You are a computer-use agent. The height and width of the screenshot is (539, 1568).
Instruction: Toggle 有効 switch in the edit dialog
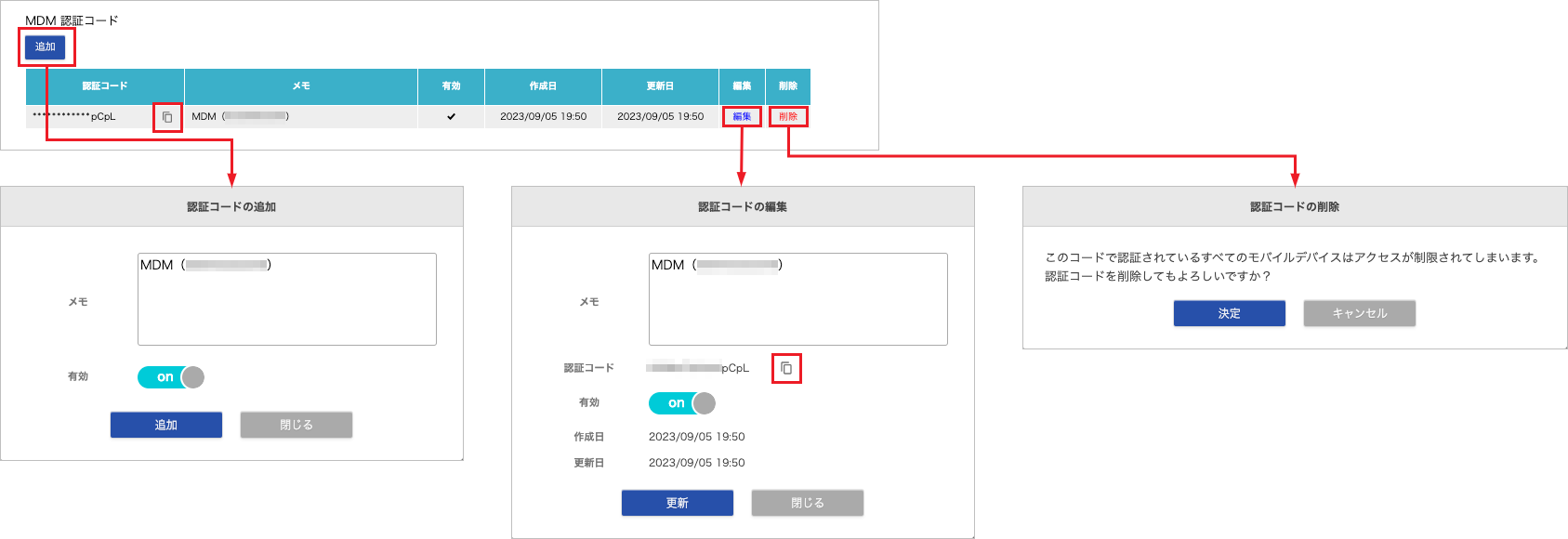[x=682, y=402]
